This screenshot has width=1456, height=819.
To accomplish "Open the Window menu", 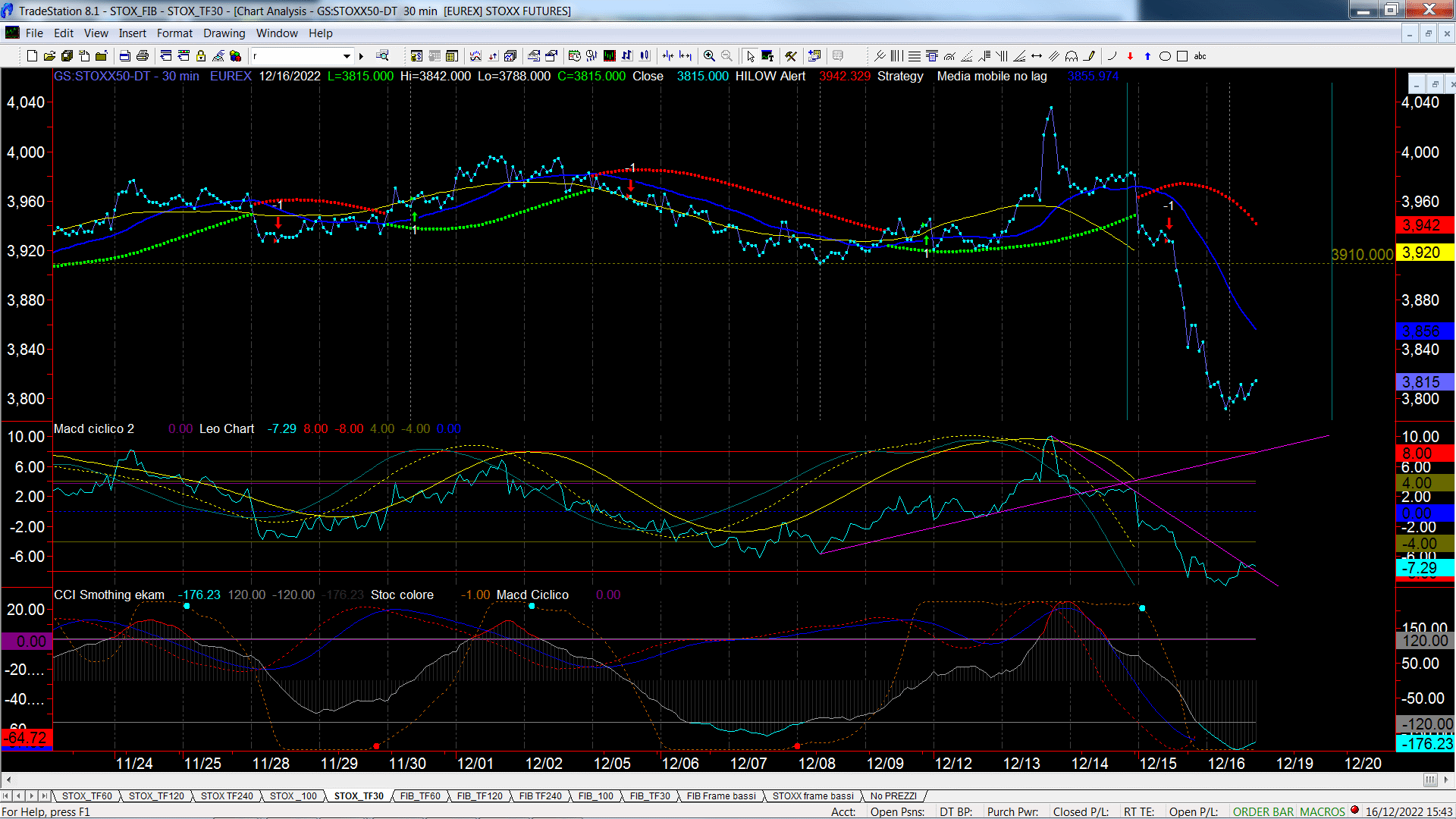I will pos(277,33).
